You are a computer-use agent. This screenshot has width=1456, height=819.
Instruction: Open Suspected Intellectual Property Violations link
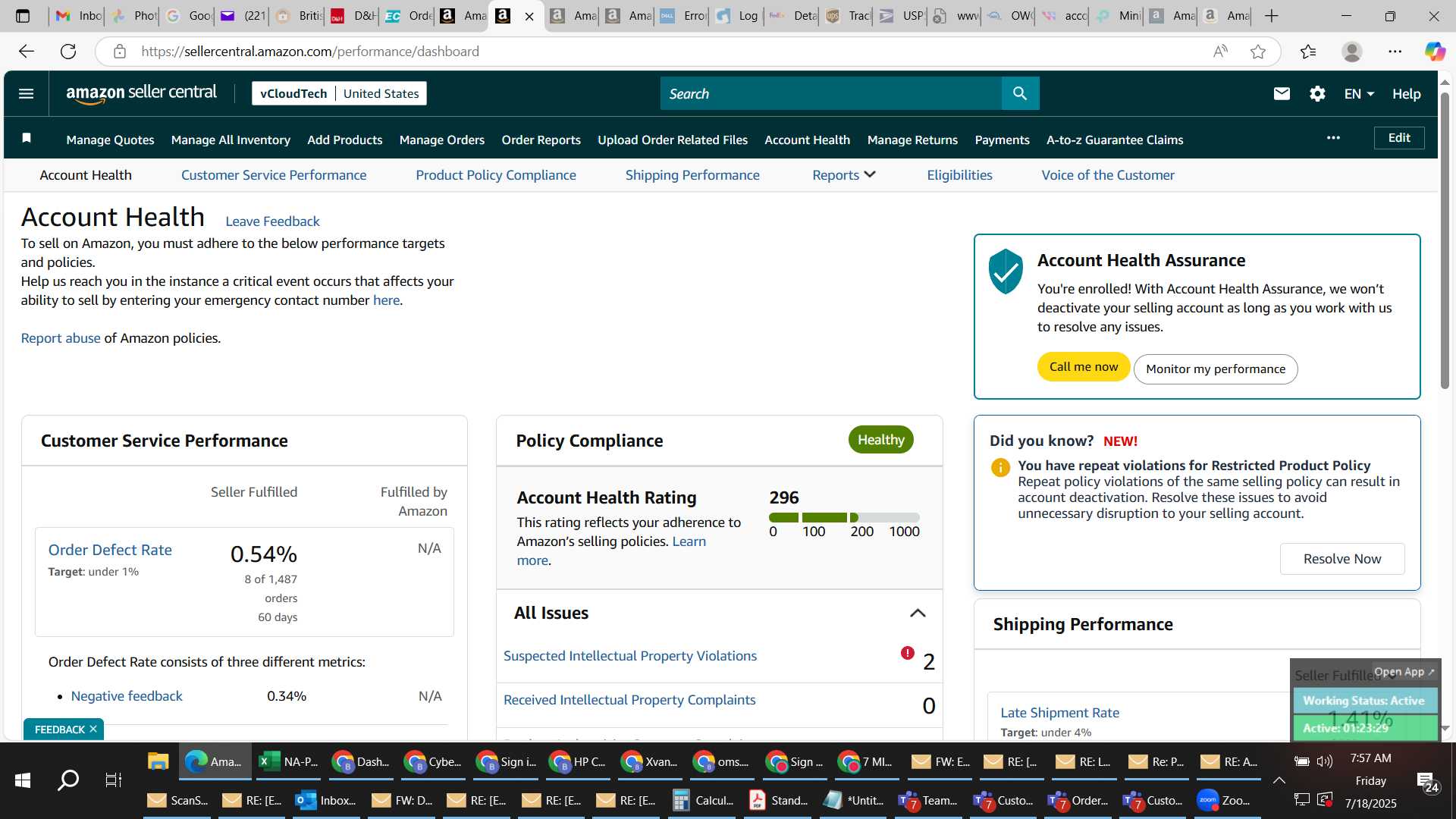[x=630, y=655]
